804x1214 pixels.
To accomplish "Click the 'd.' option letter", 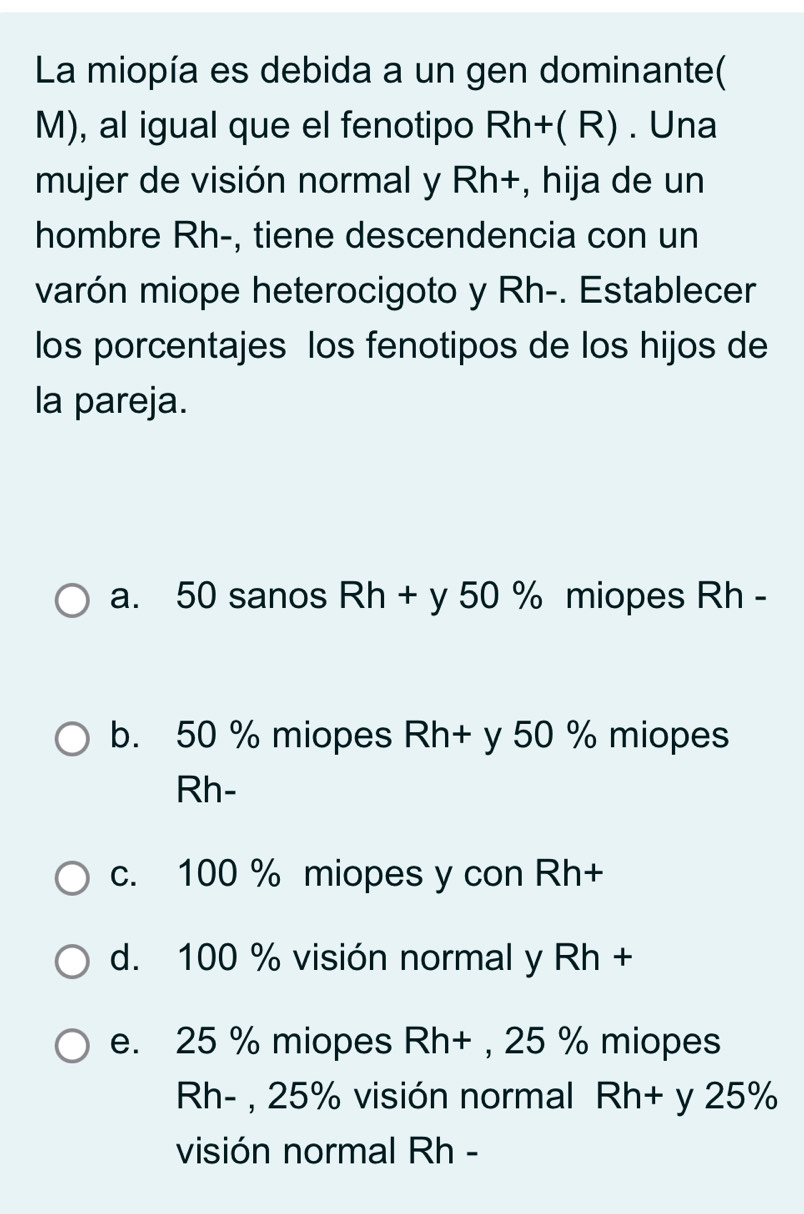I will tap(127, 958).
